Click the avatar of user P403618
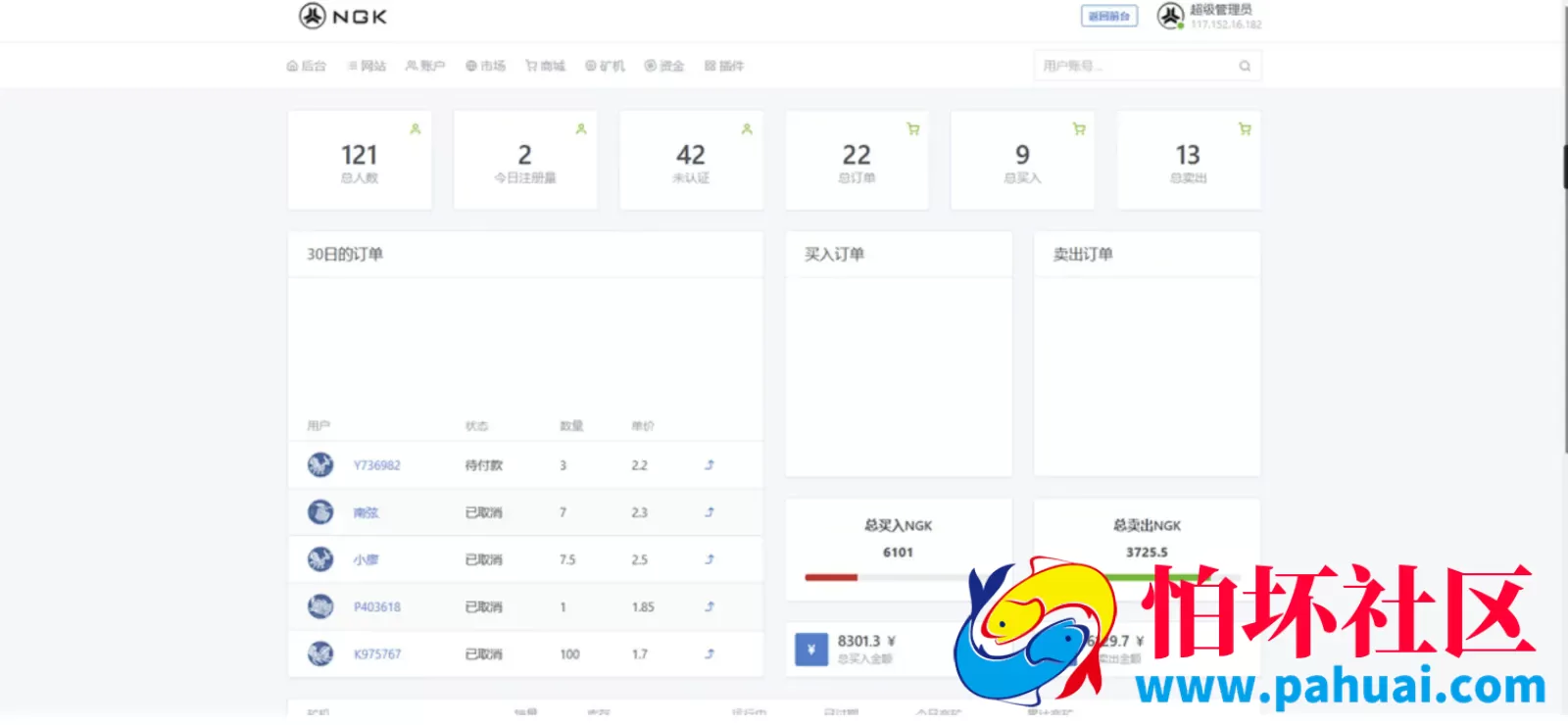 tap(320, 606)
